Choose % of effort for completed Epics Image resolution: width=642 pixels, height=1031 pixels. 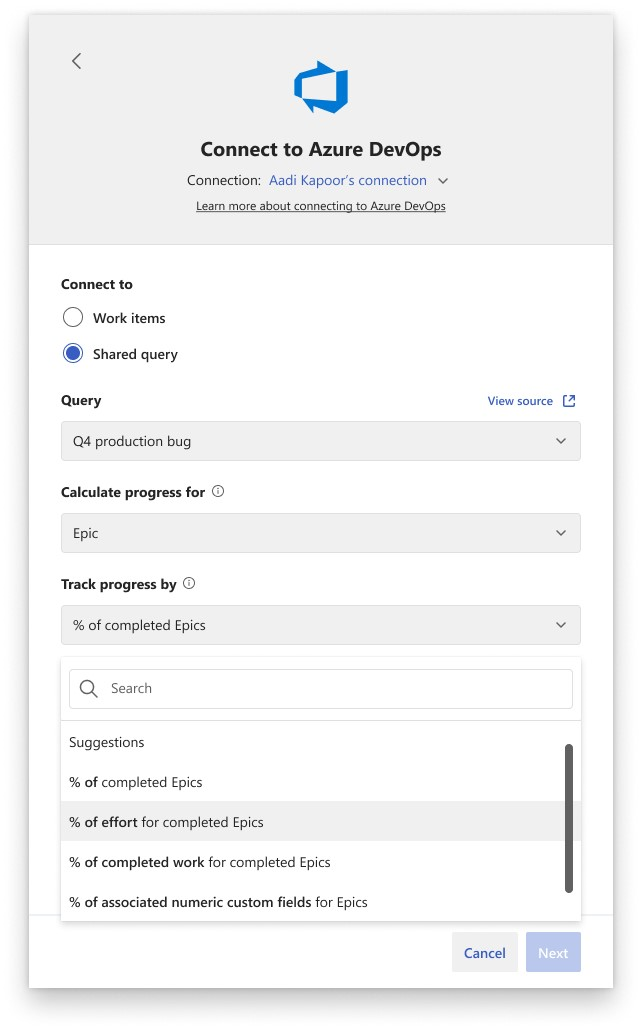313,823
